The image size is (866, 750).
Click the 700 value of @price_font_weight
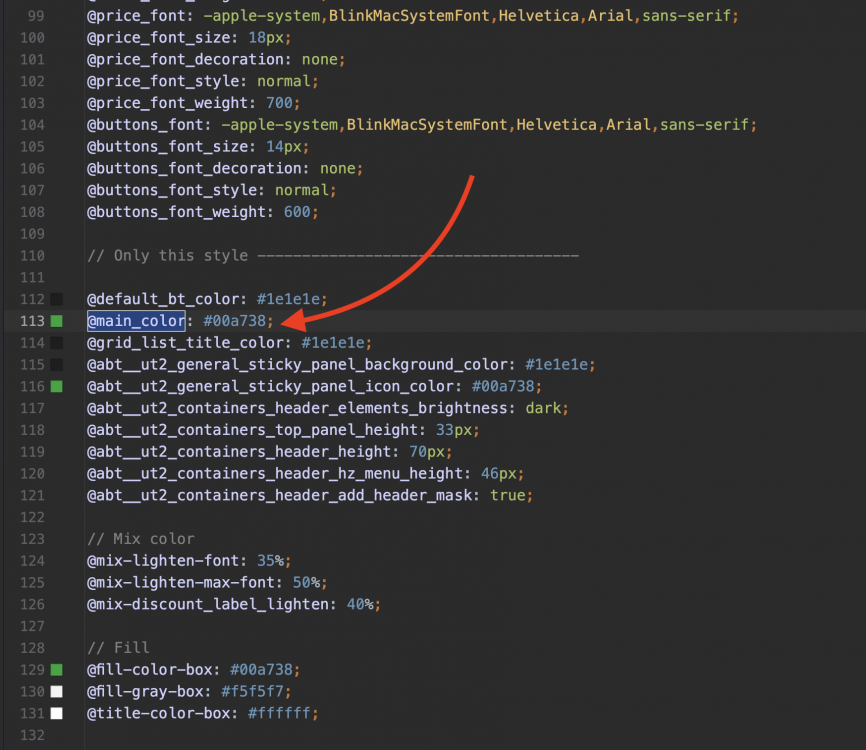tap(280, 103)
